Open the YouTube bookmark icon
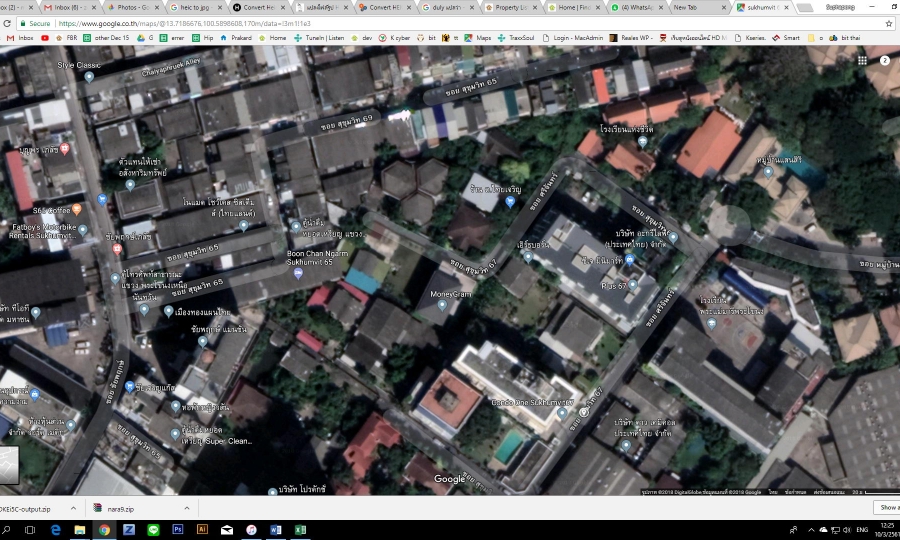Image resolution: width=900 pixels, height=540 pixels. (x=45, y=38)
